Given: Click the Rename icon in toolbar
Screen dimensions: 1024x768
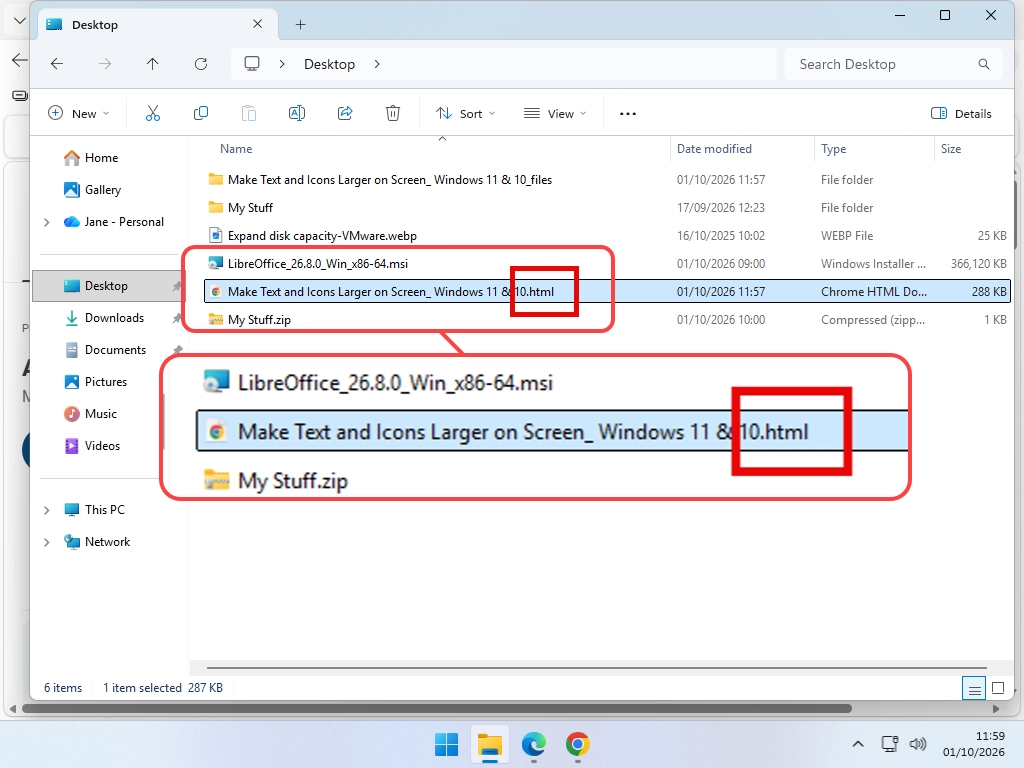Looking at the screenshot, I should coord(296,114).
